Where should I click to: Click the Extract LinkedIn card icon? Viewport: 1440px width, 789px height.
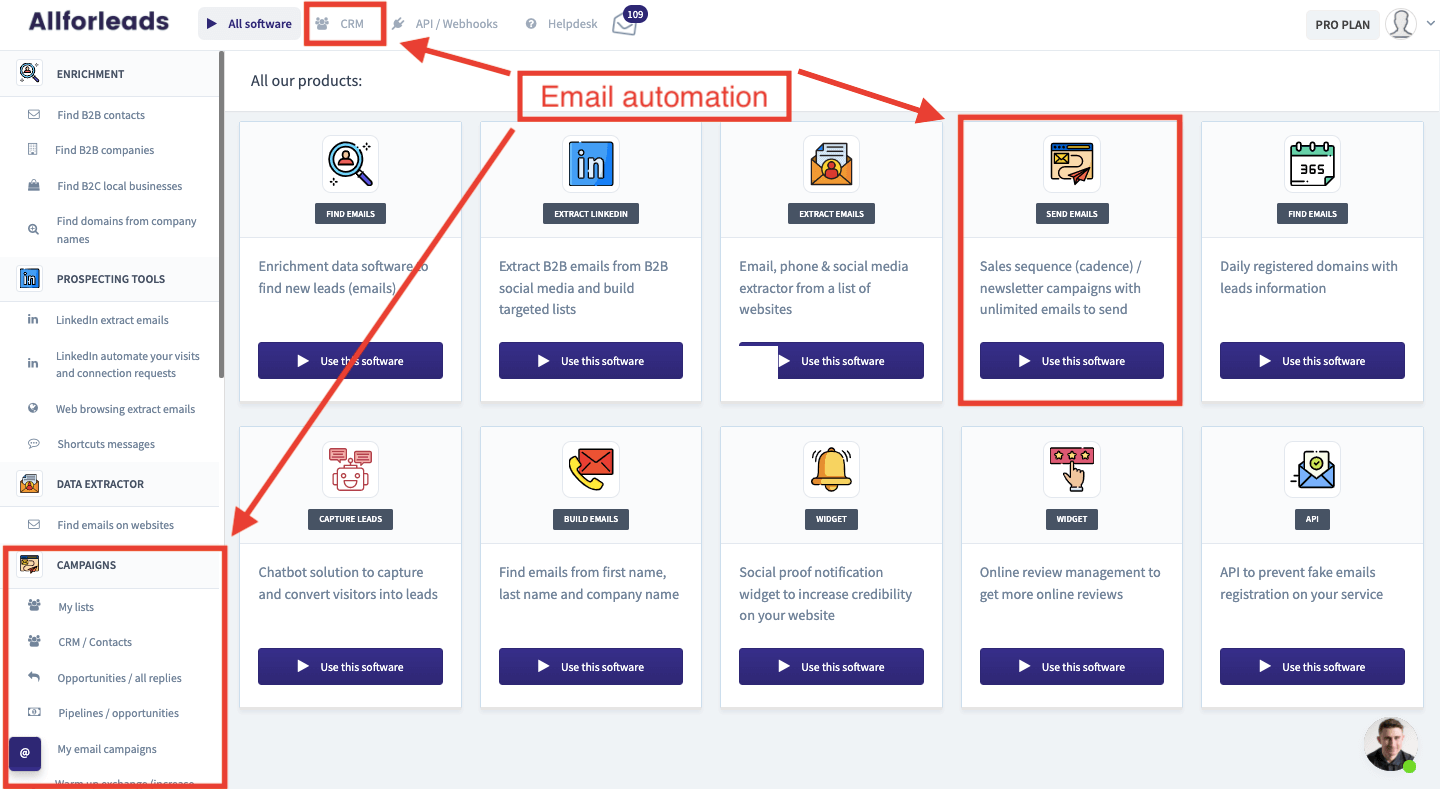click(x=591, y=164)
